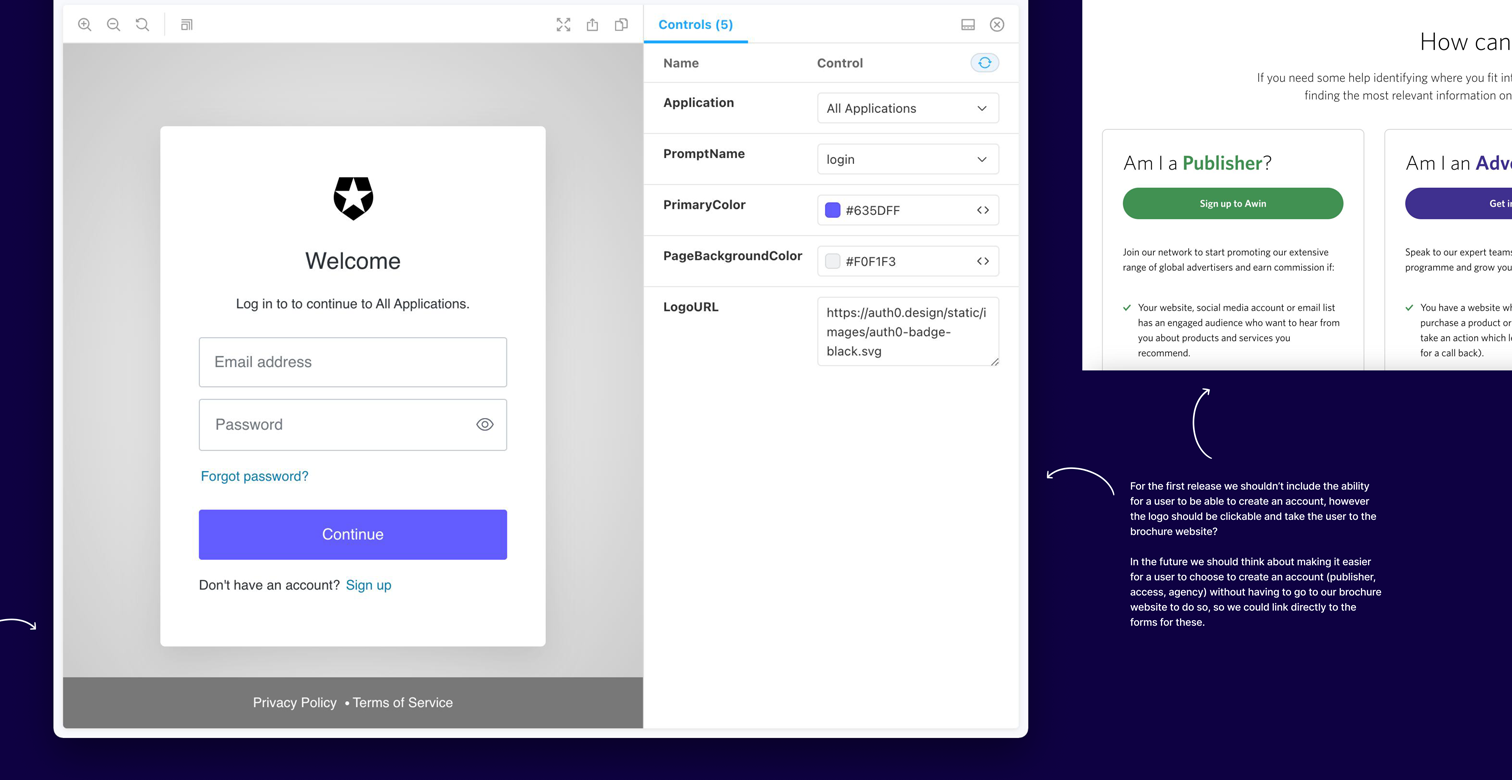
Task: Click the Sign up link
Action: pyautogui.click(x=368, y=585)
